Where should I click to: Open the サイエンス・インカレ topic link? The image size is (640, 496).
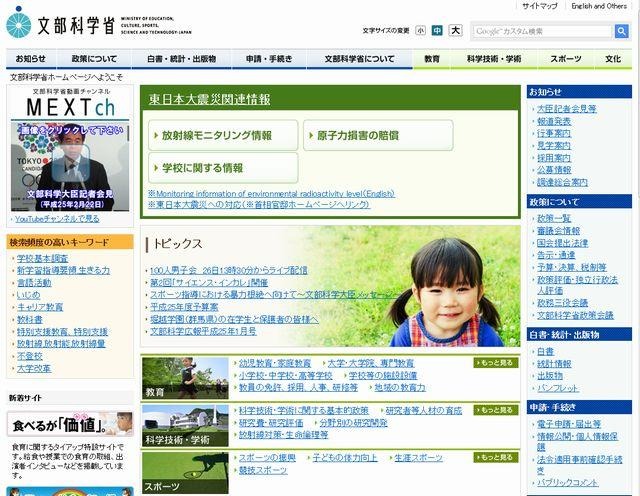(x=209, y=282)
